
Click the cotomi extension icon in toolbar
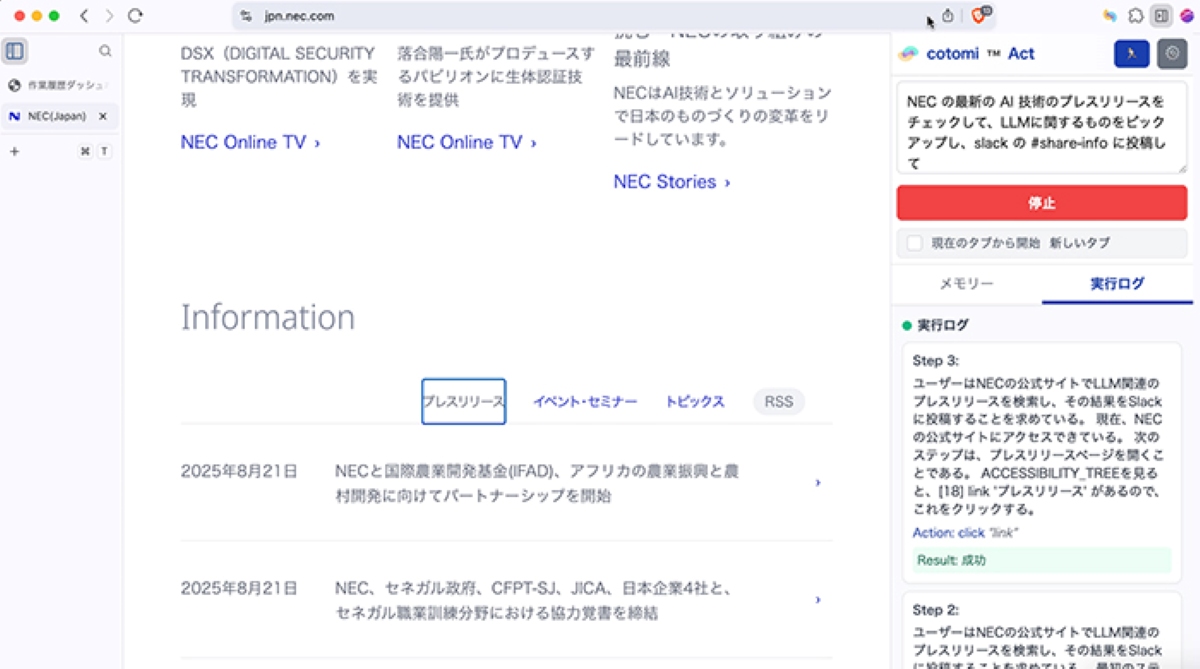click(x=1109, y=16)
